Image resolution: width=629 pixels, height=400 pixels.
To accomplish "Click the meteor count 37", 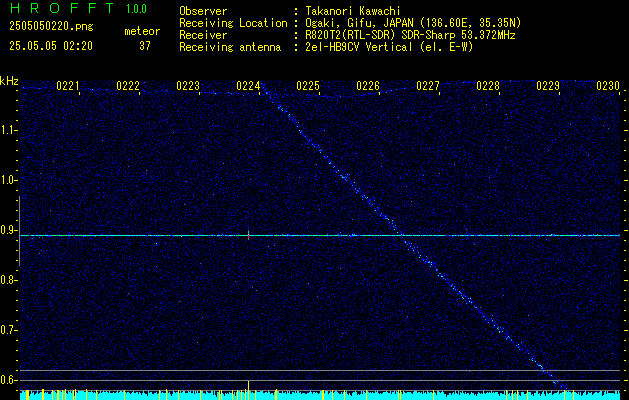I will tap(145, 46).
